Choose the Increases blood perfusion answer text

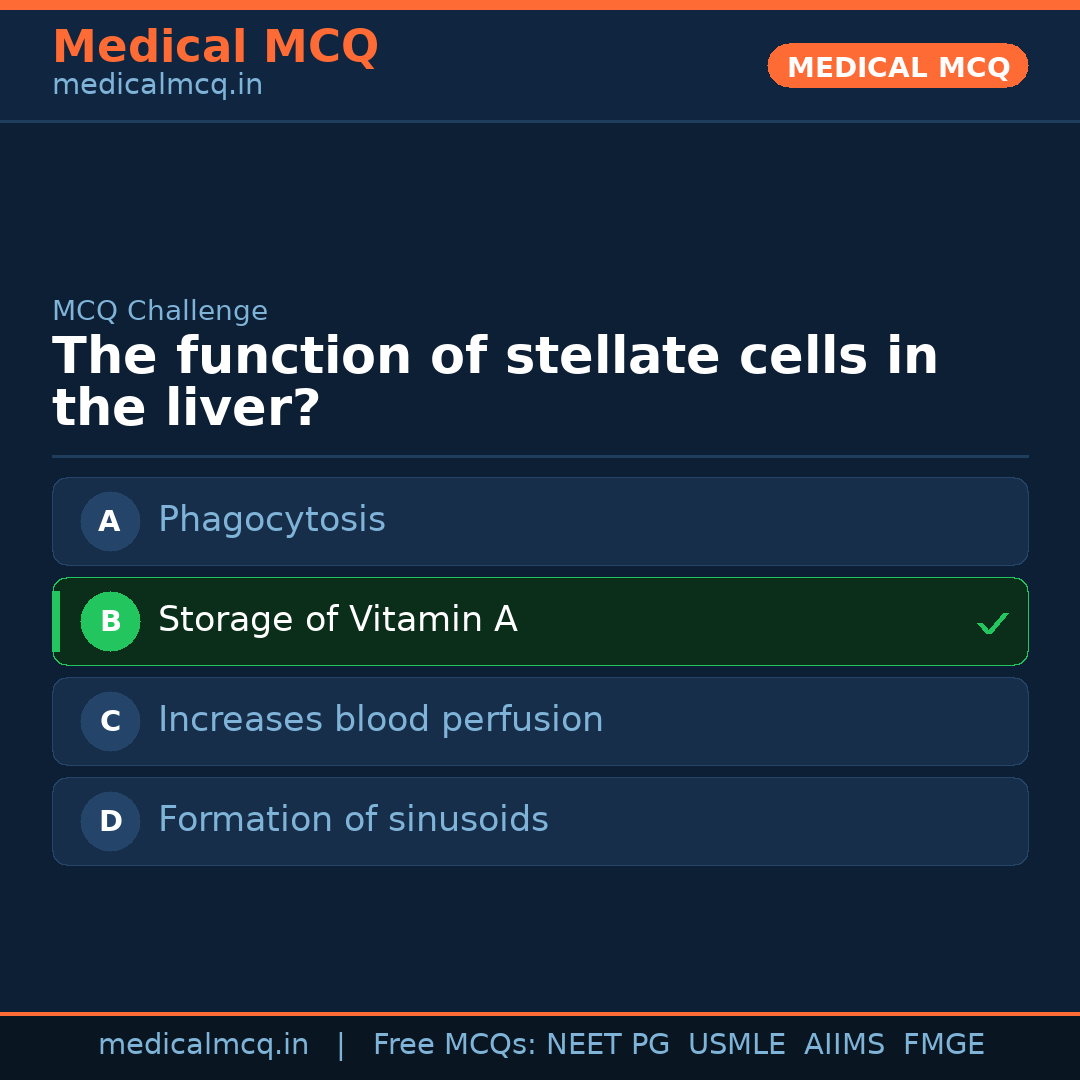380,720
